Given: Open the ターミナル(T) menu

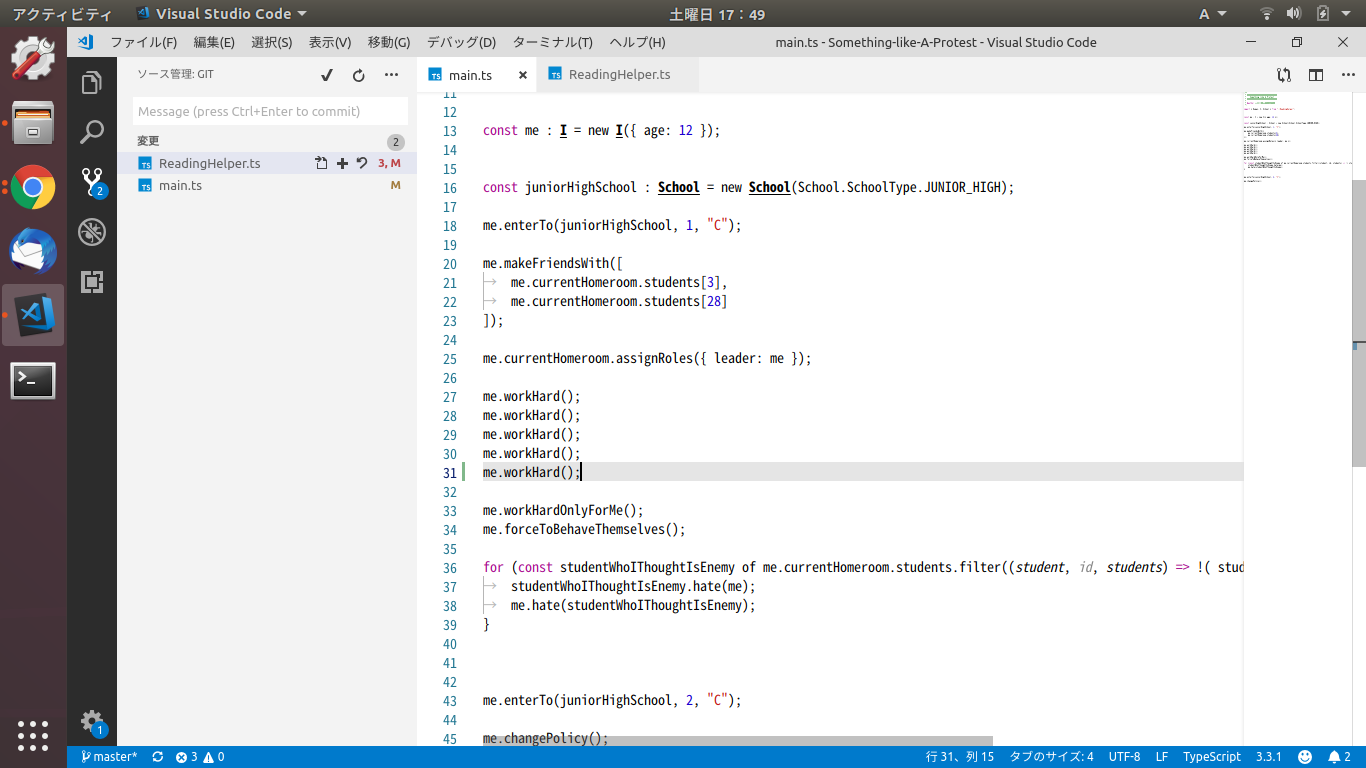Looking at the screenshot, I should tap(552, 42).
